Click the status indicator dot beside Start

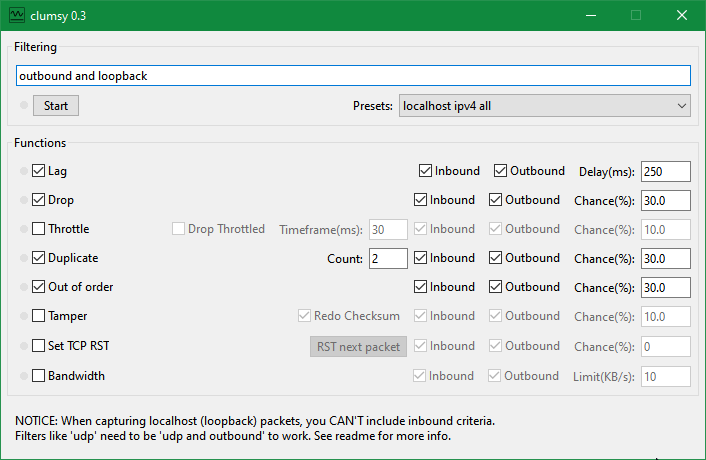coord(24,105)
